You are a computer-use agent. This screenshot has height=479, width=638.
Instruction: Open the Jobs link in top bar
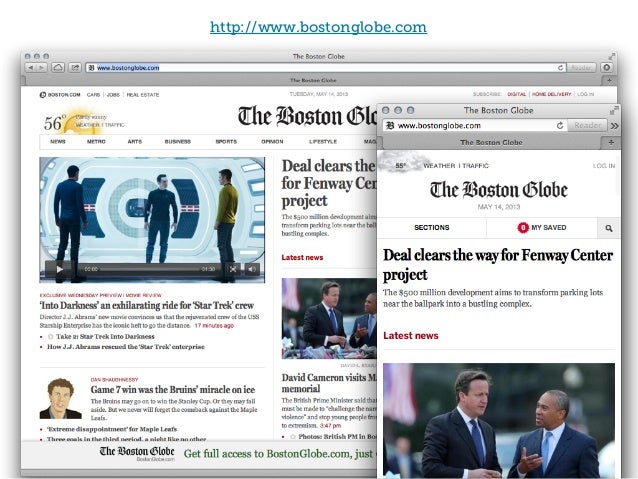(113, 95)
